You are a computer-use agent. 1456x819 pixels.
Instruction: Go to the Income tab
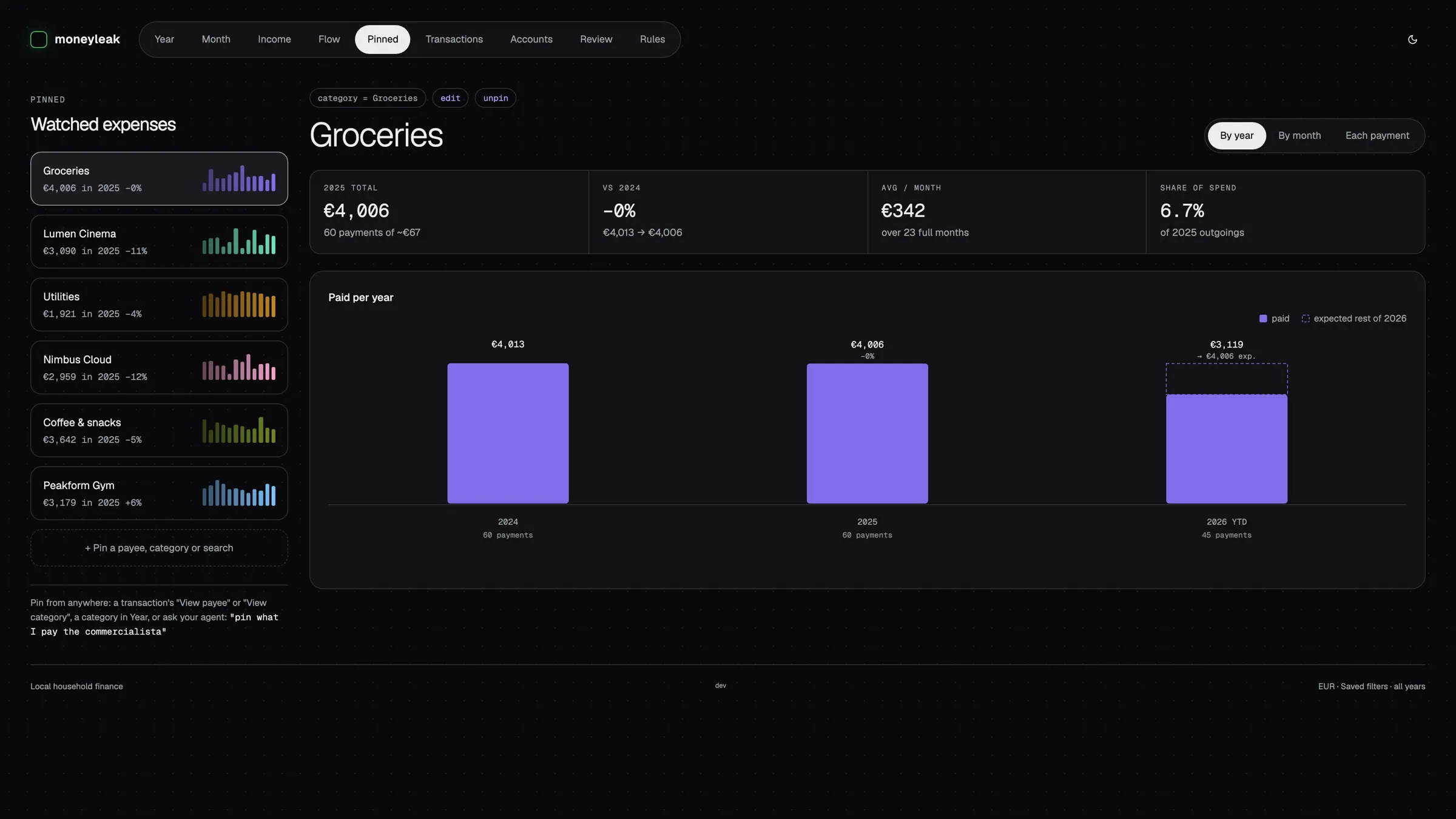tap(274, 39)
